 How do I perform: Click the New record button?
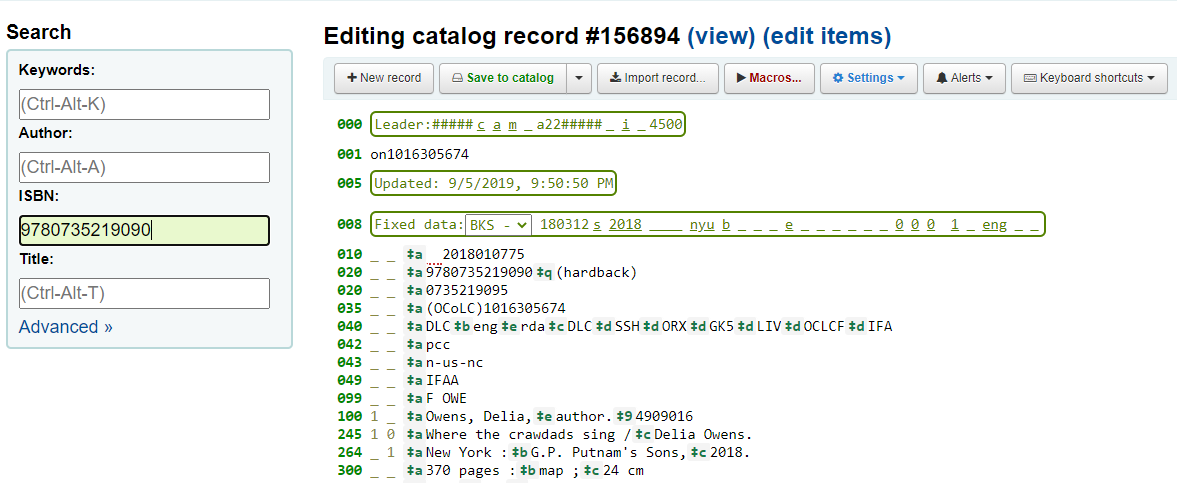tap(384, 78)
